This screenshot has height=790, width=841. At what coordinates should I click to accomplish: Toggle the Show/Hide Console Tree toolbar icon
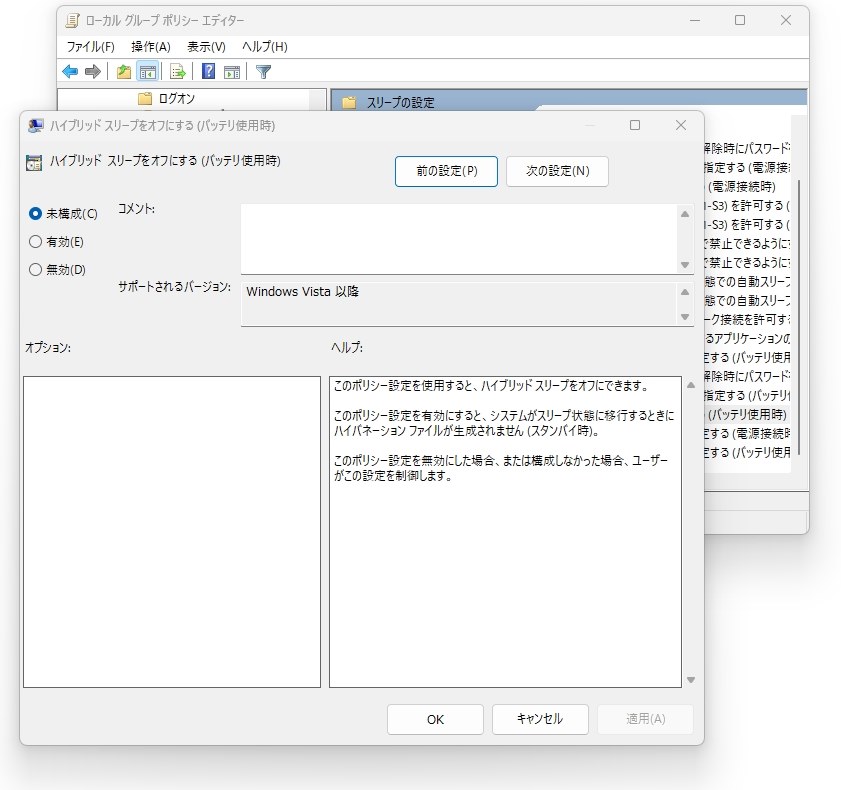tap(147, 71)
